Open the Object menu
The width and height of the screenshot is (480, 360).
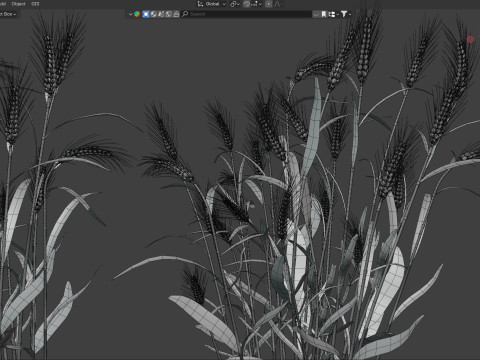(x=18, y=4)
